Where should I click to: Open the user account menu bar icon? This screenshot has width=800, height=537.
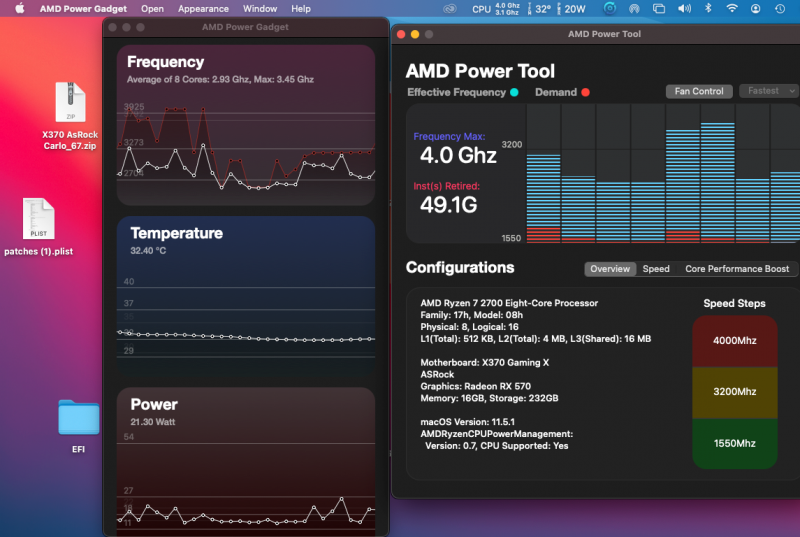(x=756, y=9)
